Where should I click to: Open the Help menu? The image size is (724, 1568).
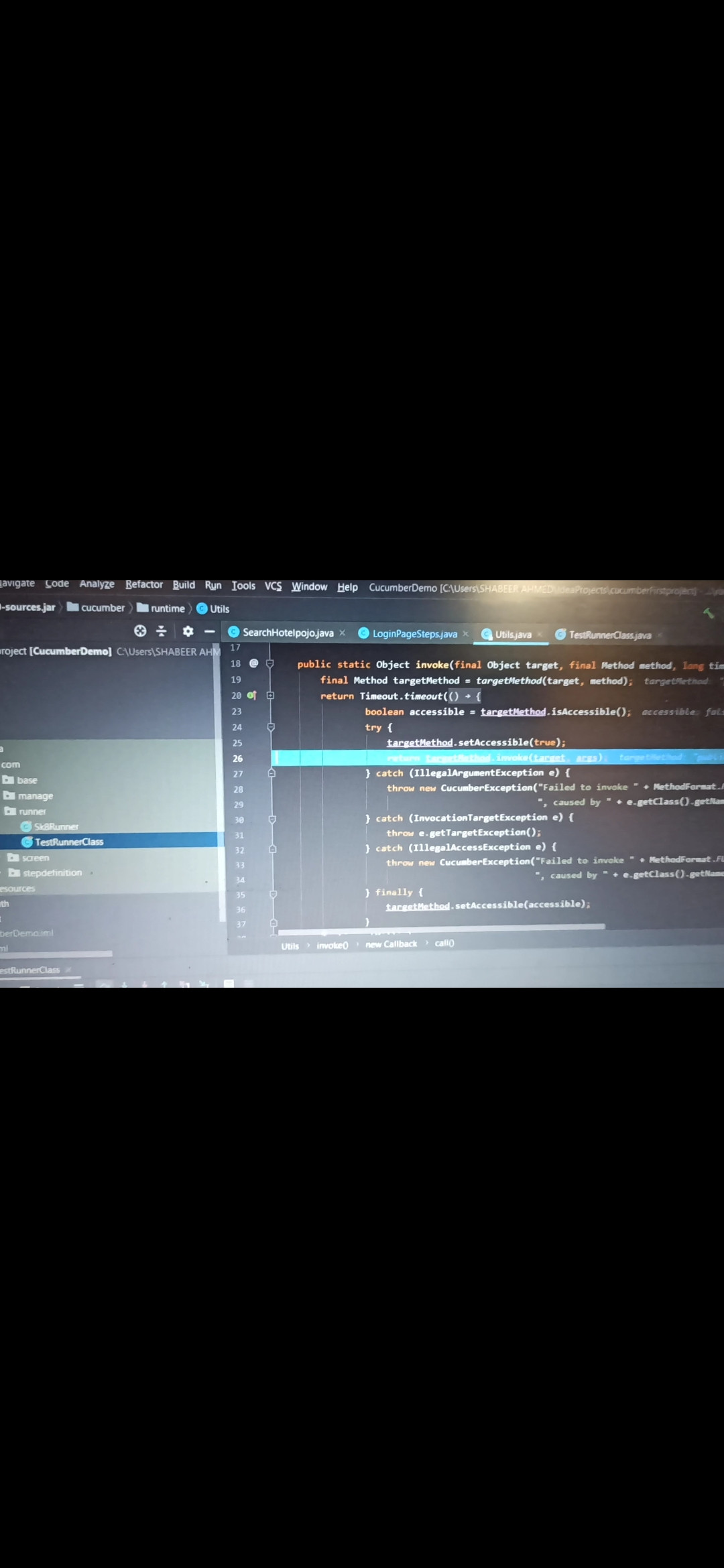tap(347, 587)
